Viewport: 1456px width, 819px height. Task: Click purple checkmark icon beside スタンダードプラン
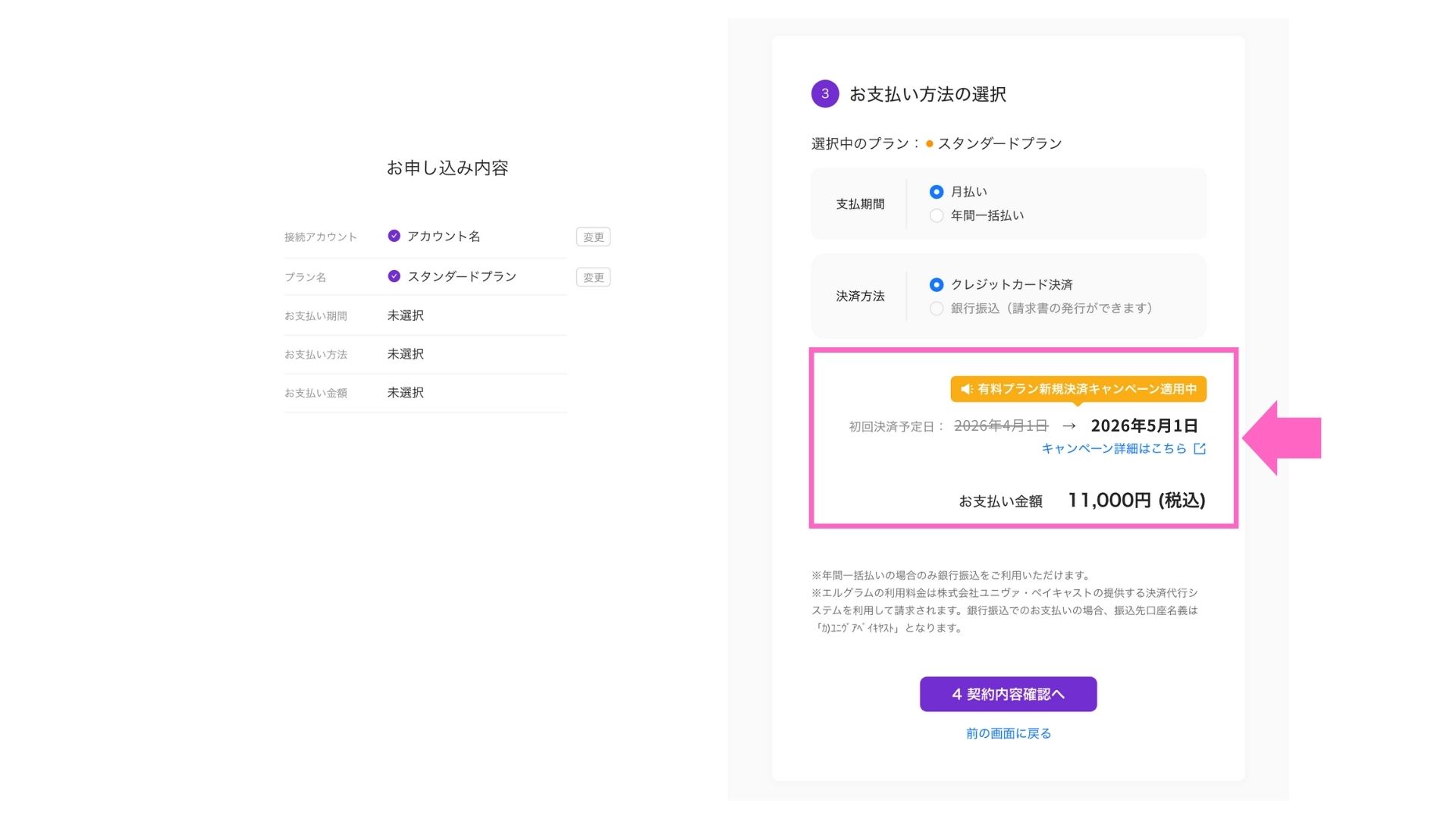click(394, 276)
